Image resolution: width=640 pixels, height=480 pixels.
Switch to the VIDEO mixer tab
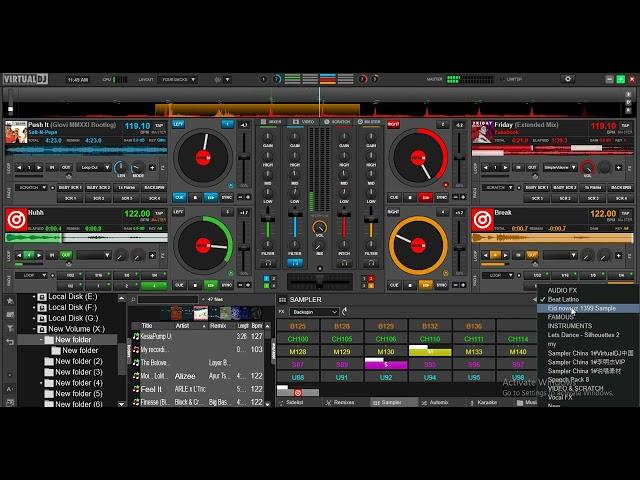point(304,122)
